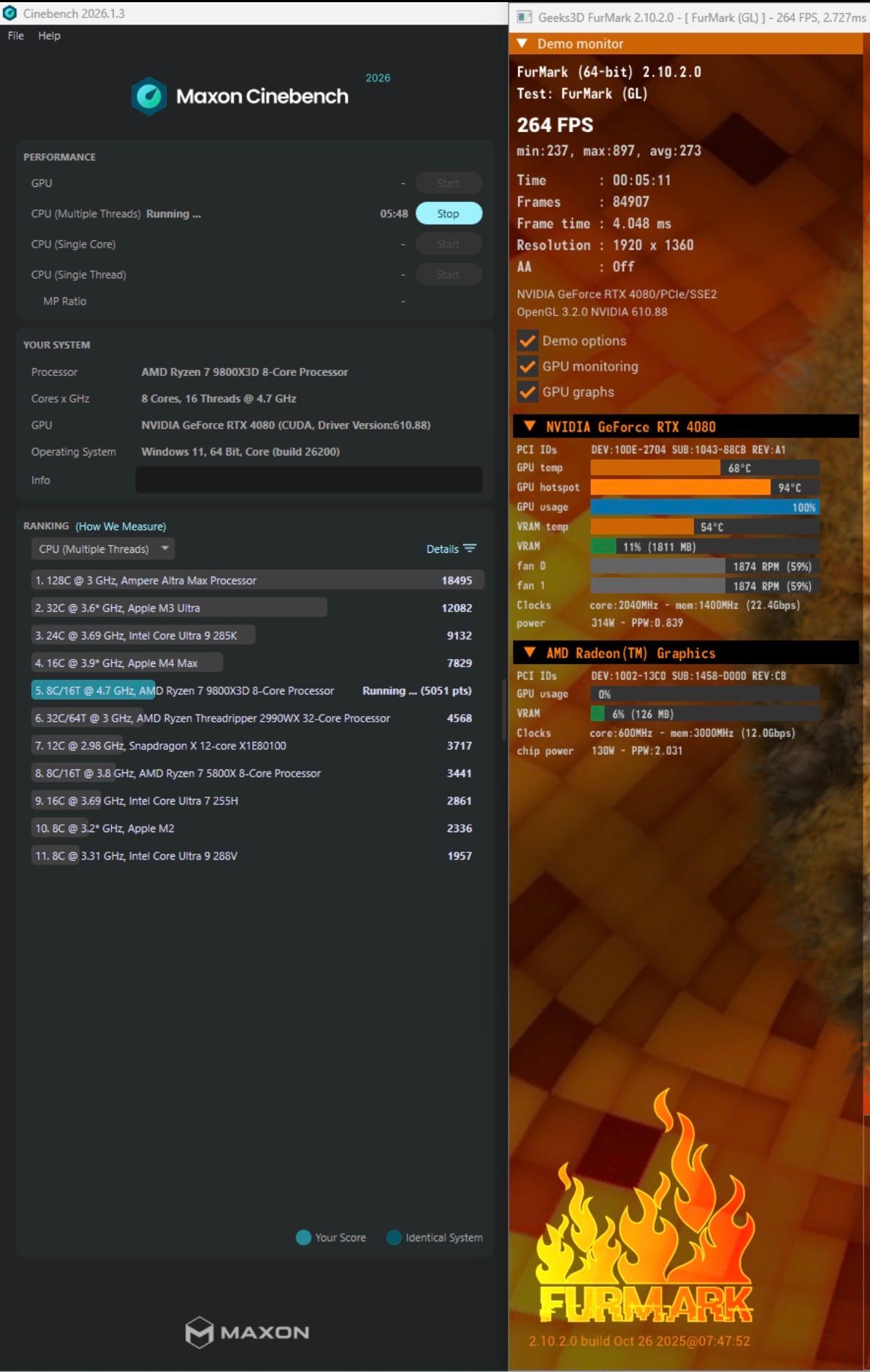This screenshot has height=1372, width=870.
Task: Click the GPU hotspot 94°C bar
Action: (704, 487)
